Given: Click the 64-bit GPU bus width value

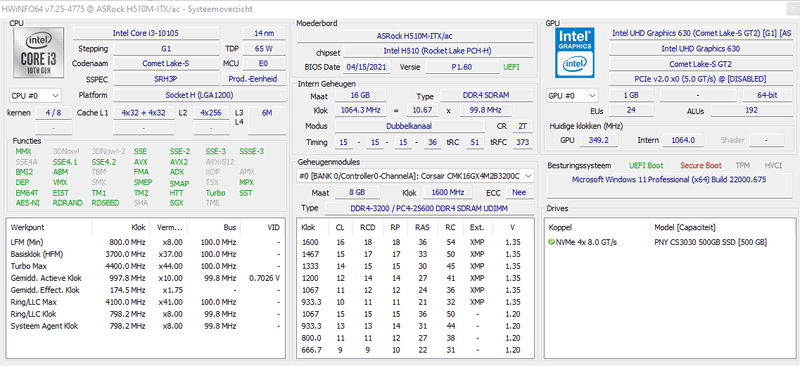Looking at the screenshot, I should (767, 95).
